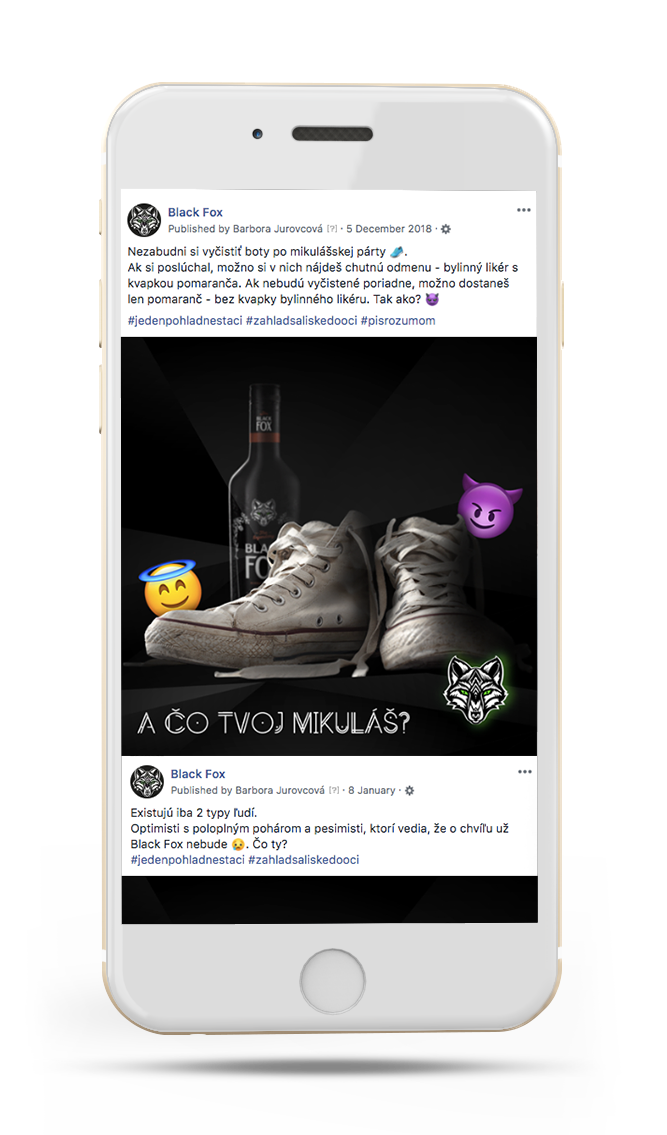Expand the three-dot menu on the January post
The image size is (667, 1135).
tap(524, 773)
